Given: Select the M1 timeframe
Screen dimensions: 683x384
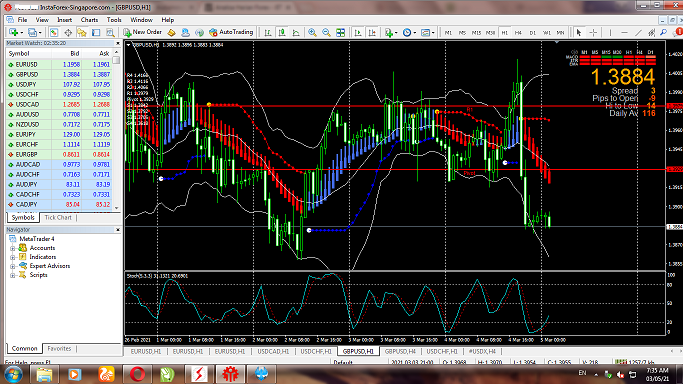Looking at the screenshot, I should click(448, 33).
